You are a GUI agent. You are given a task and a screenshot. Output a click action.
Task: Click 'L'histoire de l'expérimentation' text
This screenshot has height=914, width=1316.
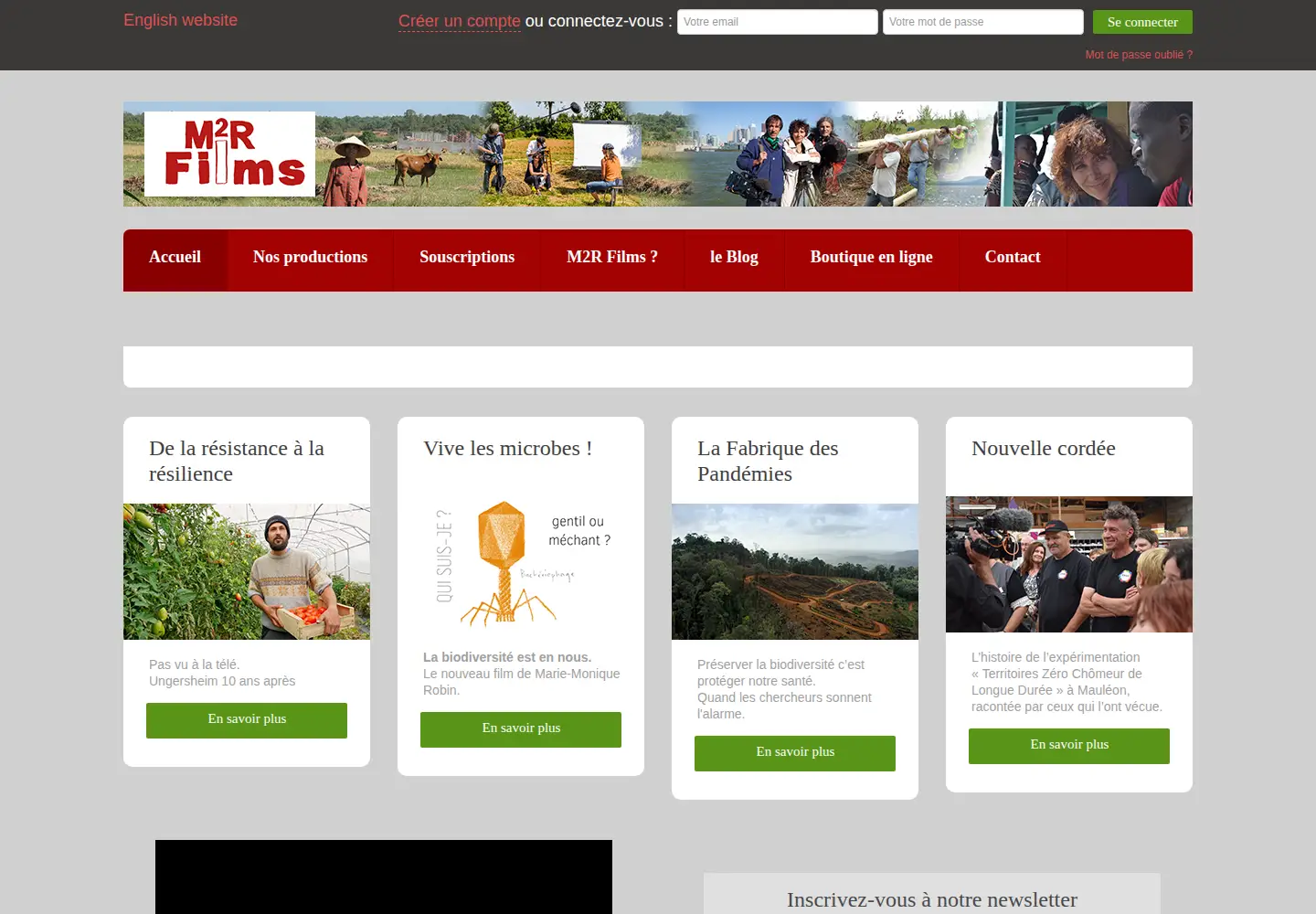click(x=1056, y=657)
